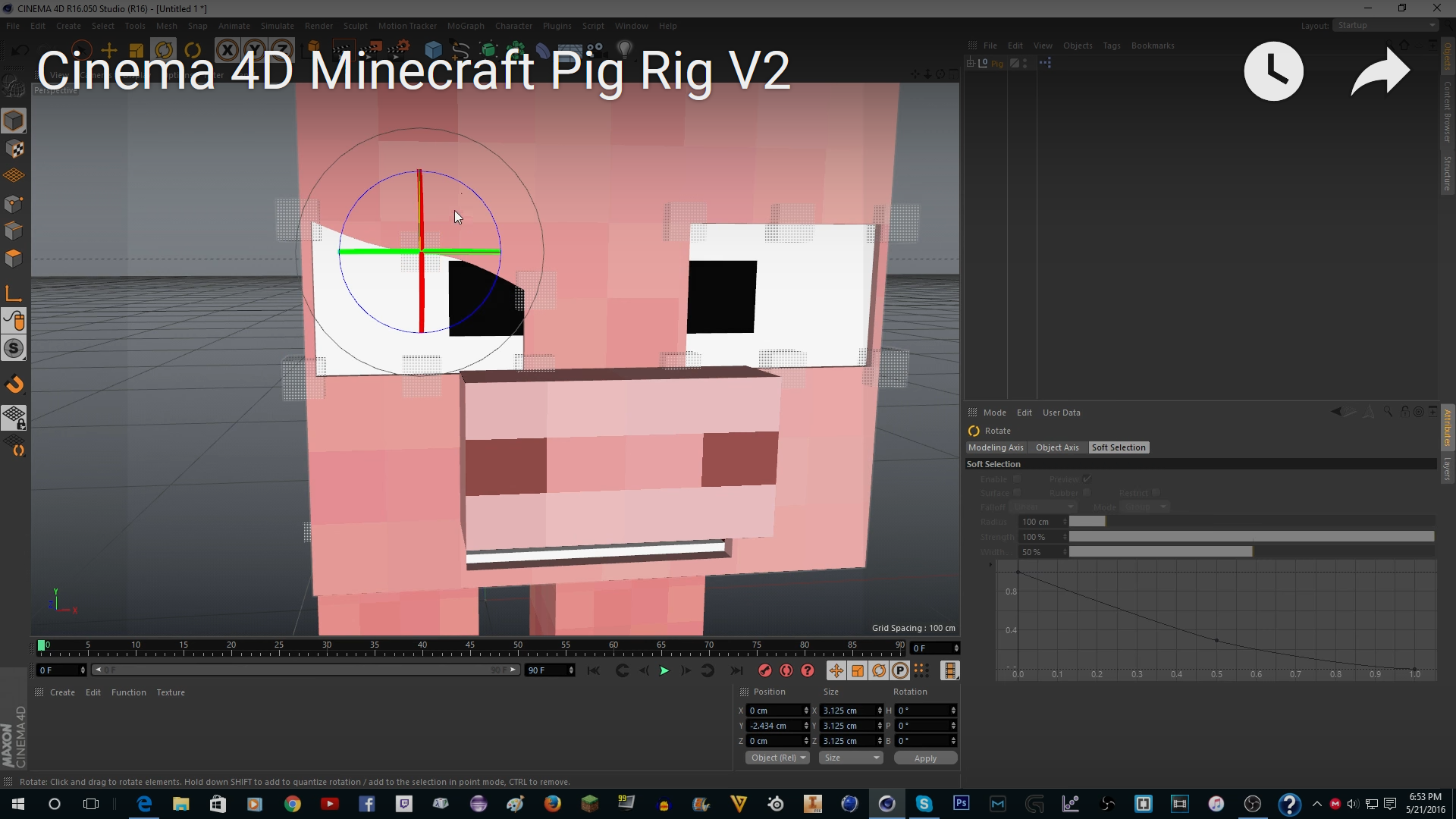Image resolution: width=1456 pixels, height=819 pixels.
Task: Go to previous key frame
Action: pyautogui.click(x=622, y=670)
